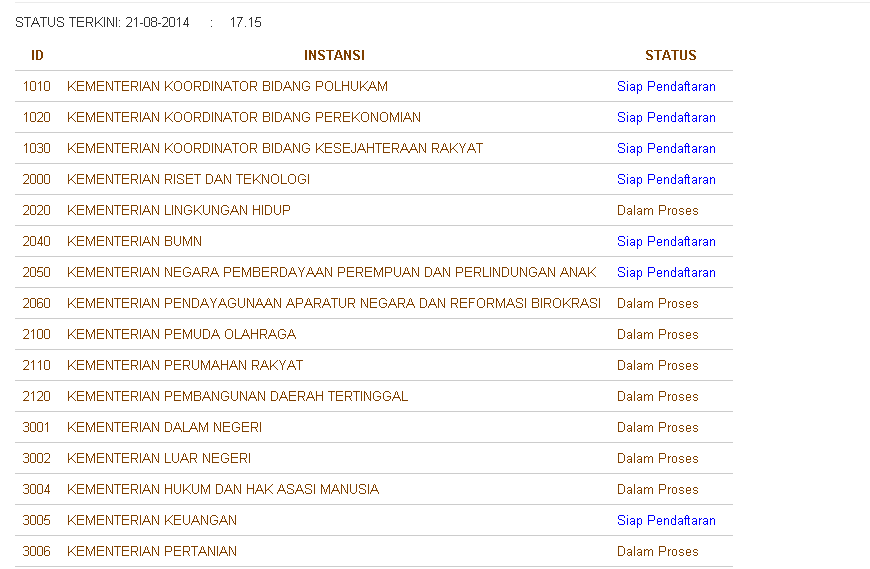Screen dimensions: 870x569
Task: Select KEMENTERIAN HUKUM DAN HAK ASASI MANUSIA name
Action: [223, 490]
